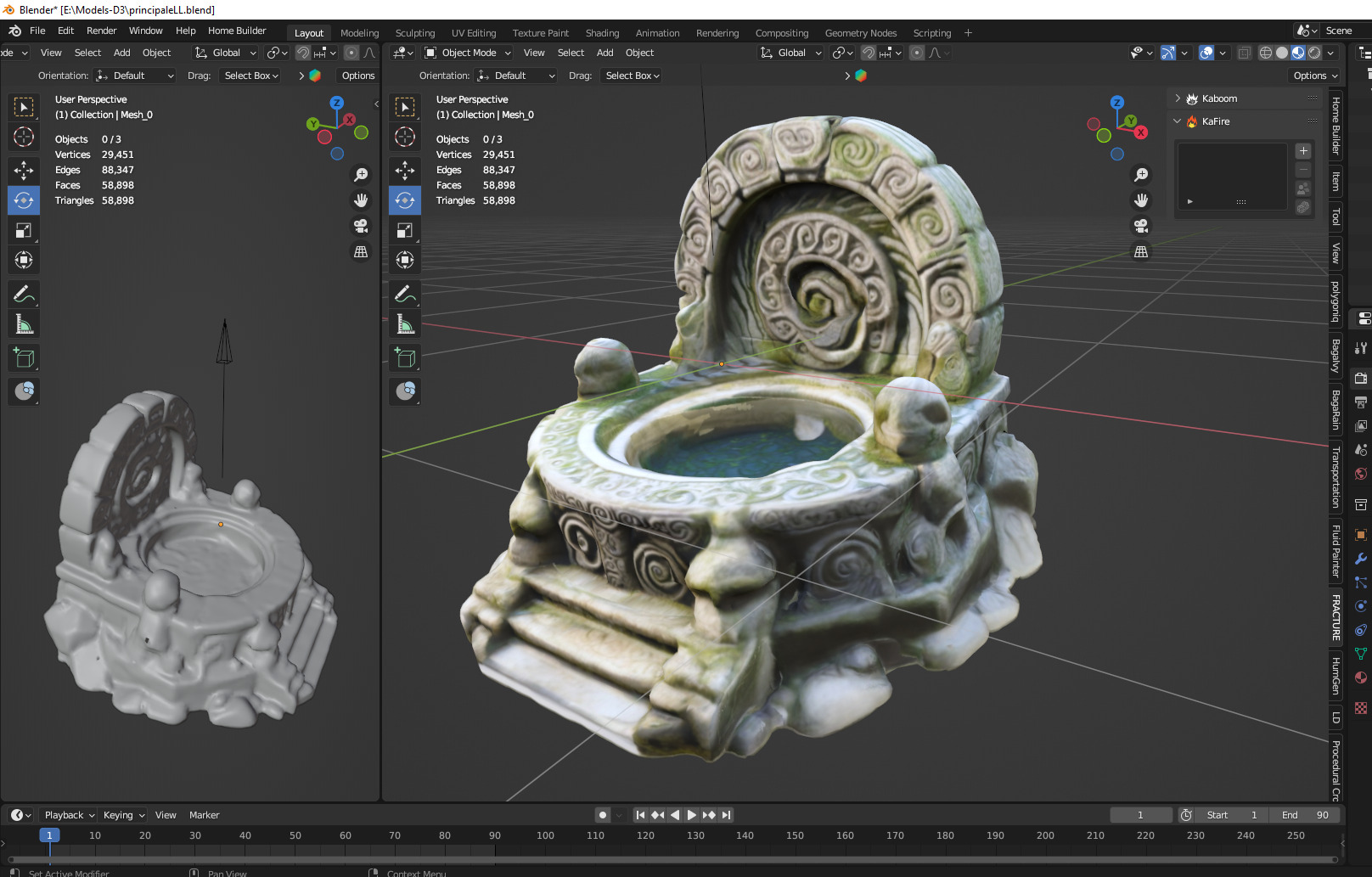Click the pan hand icon in left viewport
The image size is (1372, 877).
361,200
